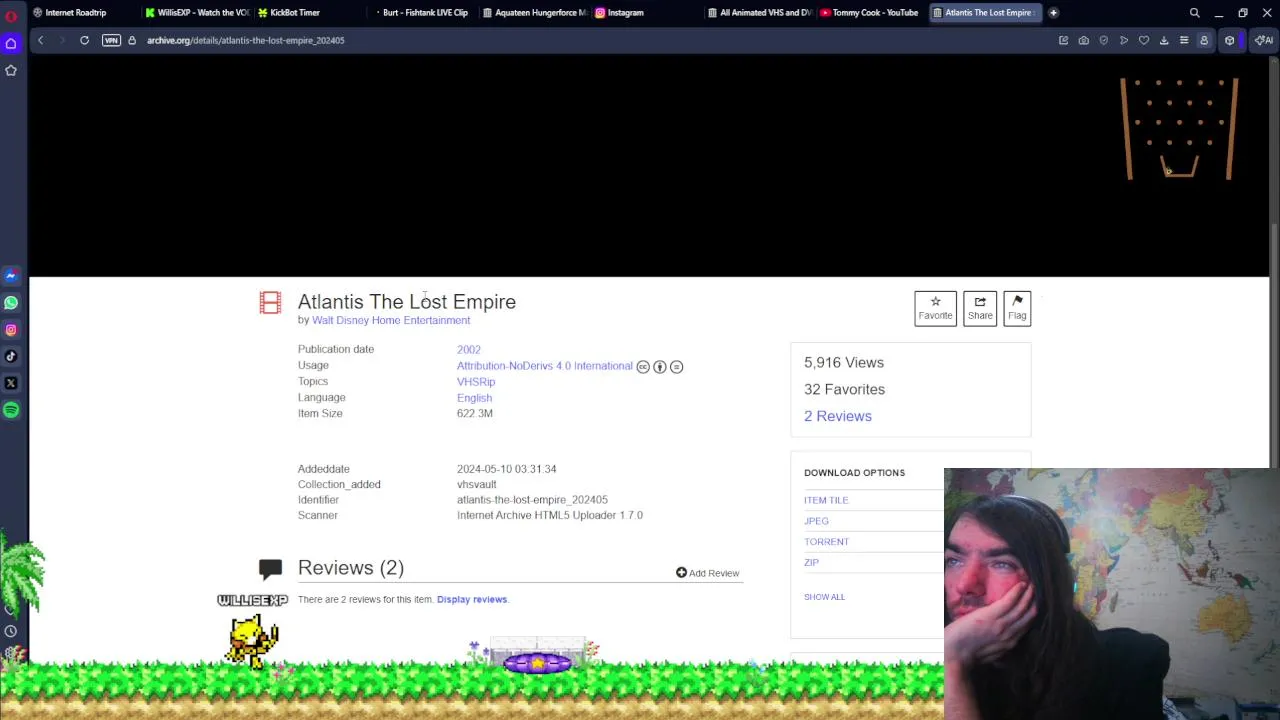Open Spotify in the Opera sidebar
1280x720 pixels.
[x=11, y=410]
